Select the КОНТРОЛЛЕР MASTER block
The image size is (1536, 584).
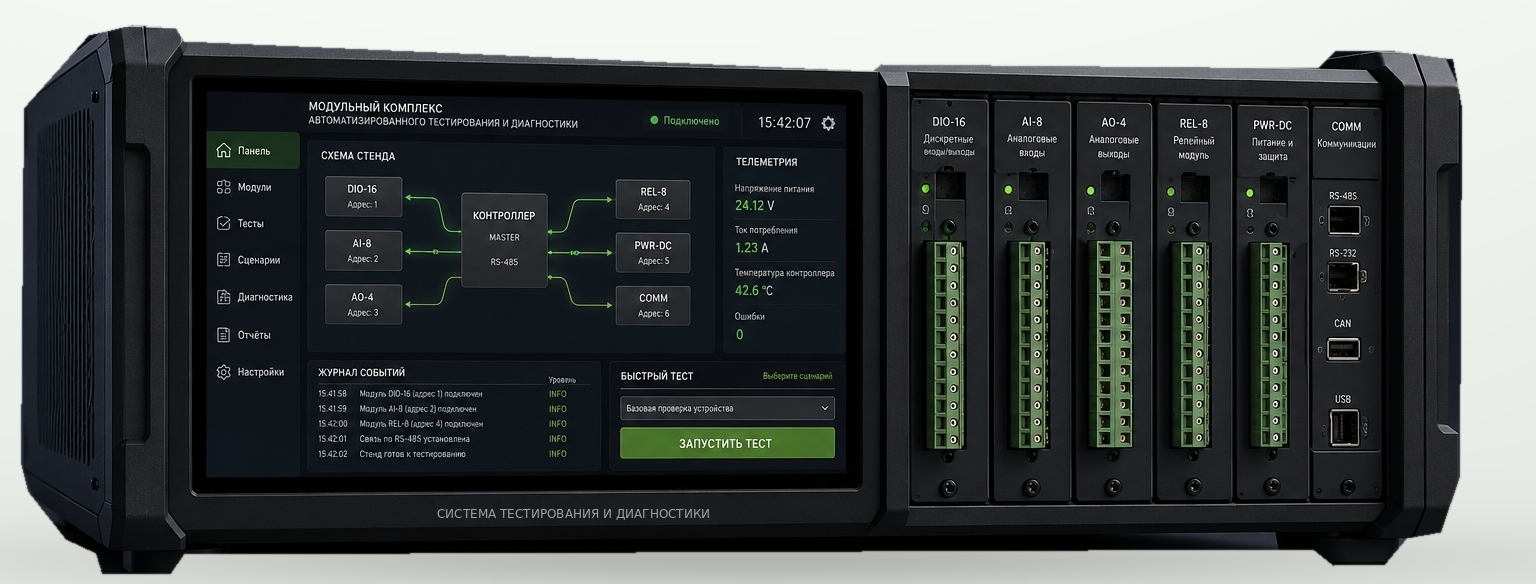pos(504,240)
